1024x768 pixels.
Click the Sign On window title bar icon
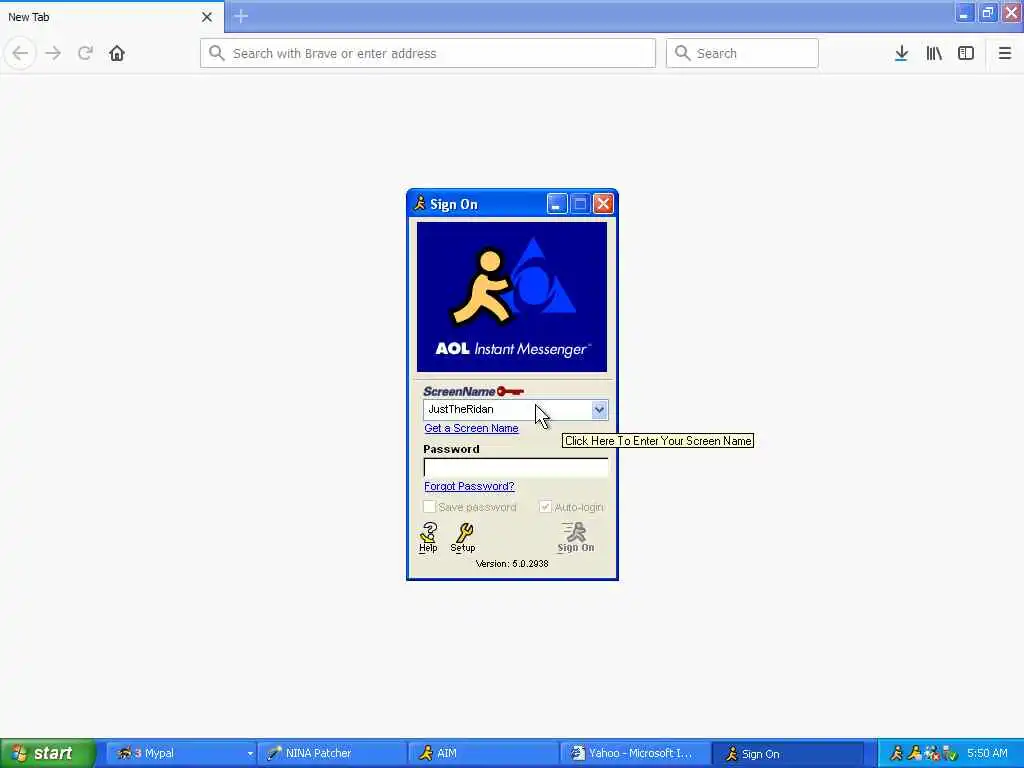click(420, 204)
